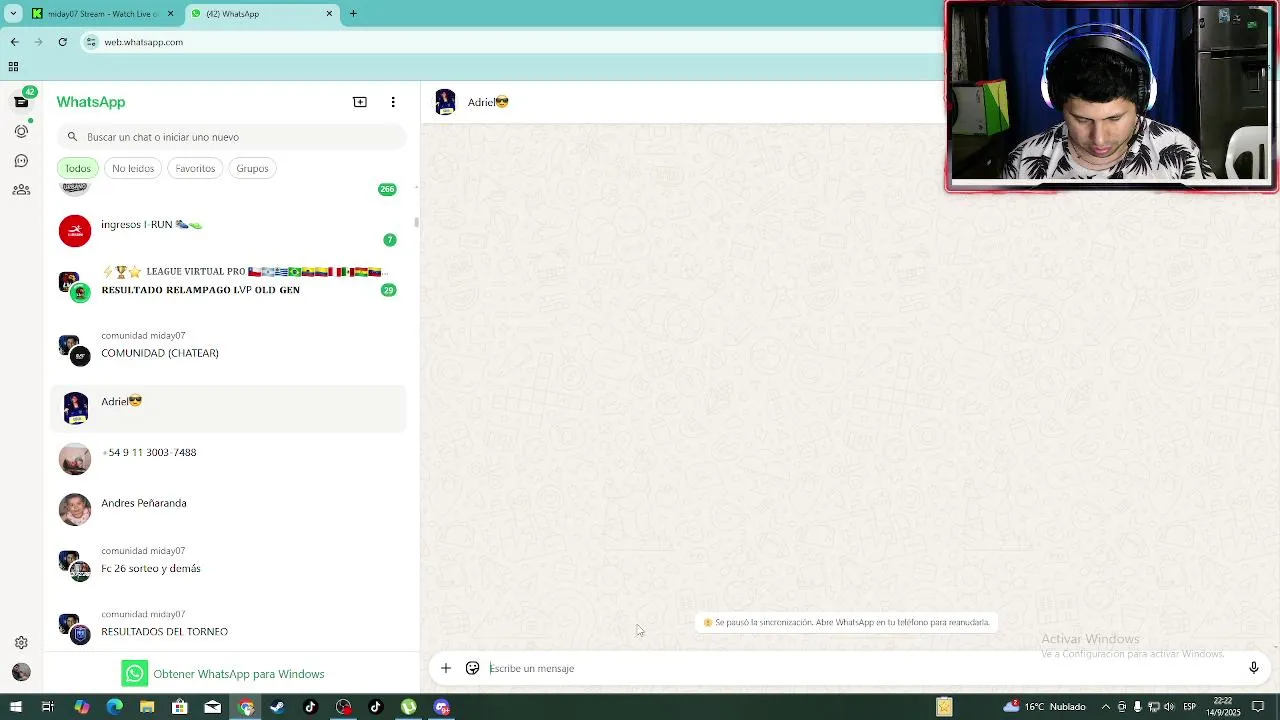The height and width of the screenshot is (720, 1280).
Task: Open a new browser tab
Action: coord(353,14)
